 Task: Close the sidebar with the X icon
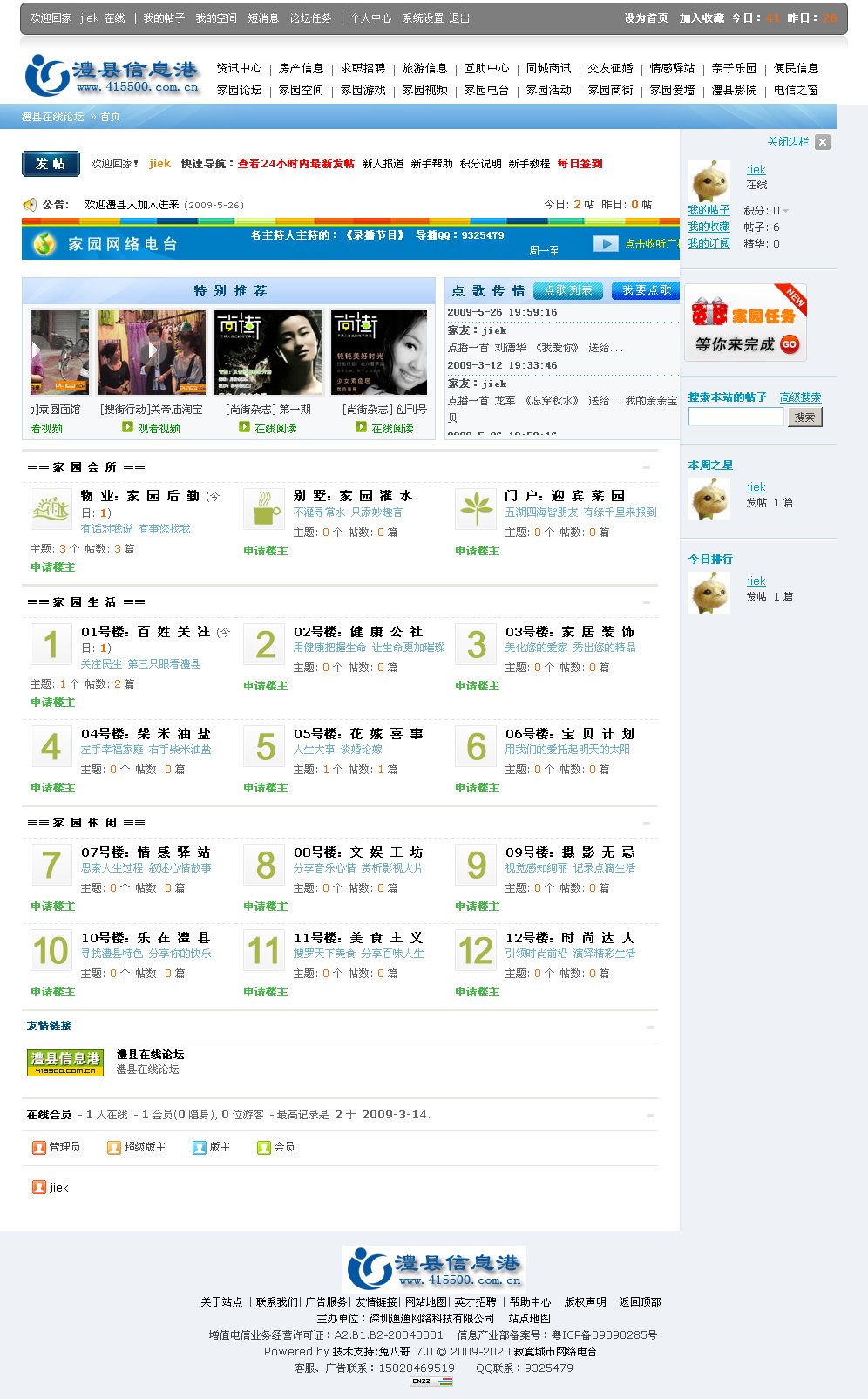823,142
